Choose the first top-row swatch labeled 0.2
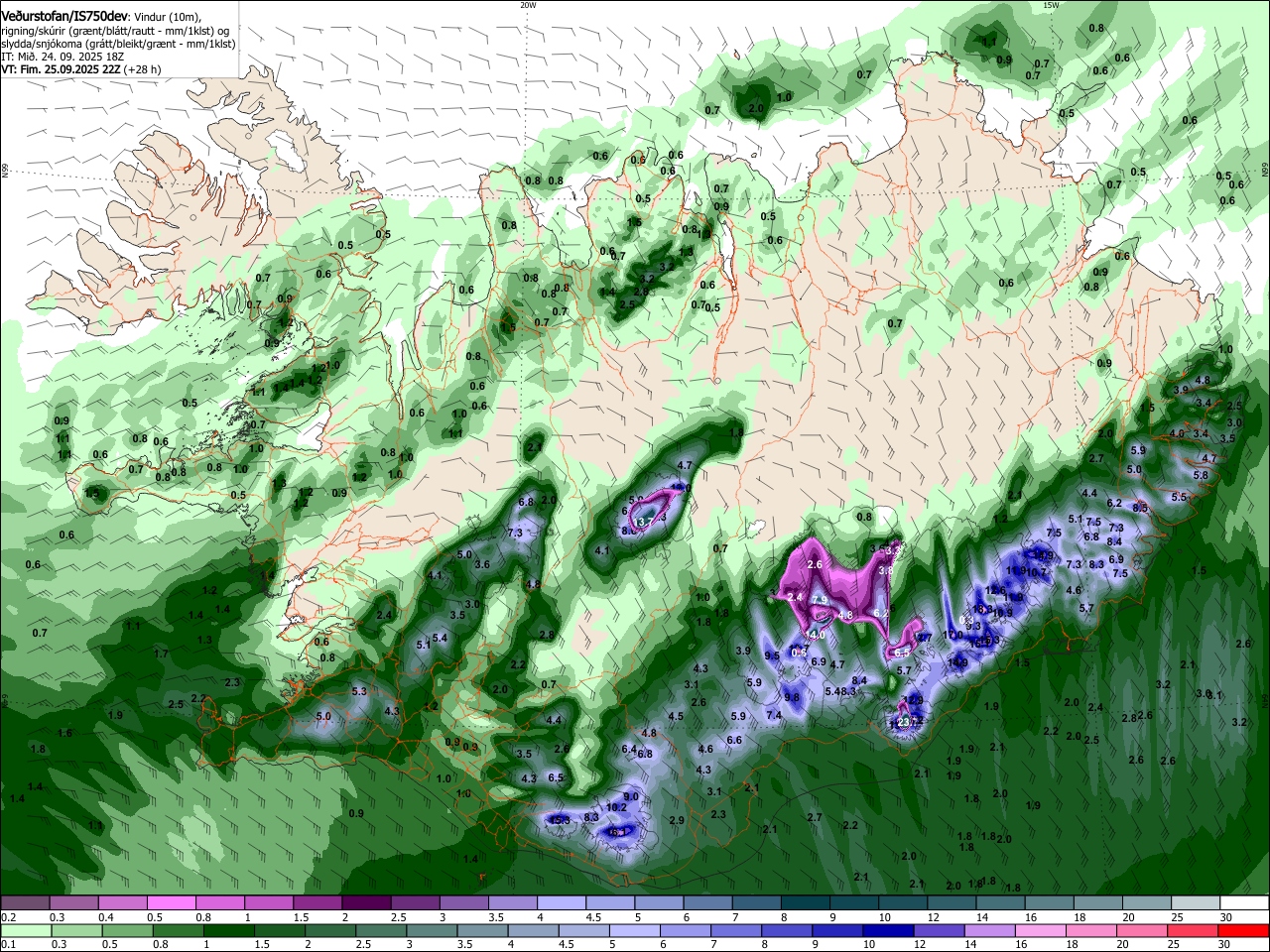 point(25,902)
